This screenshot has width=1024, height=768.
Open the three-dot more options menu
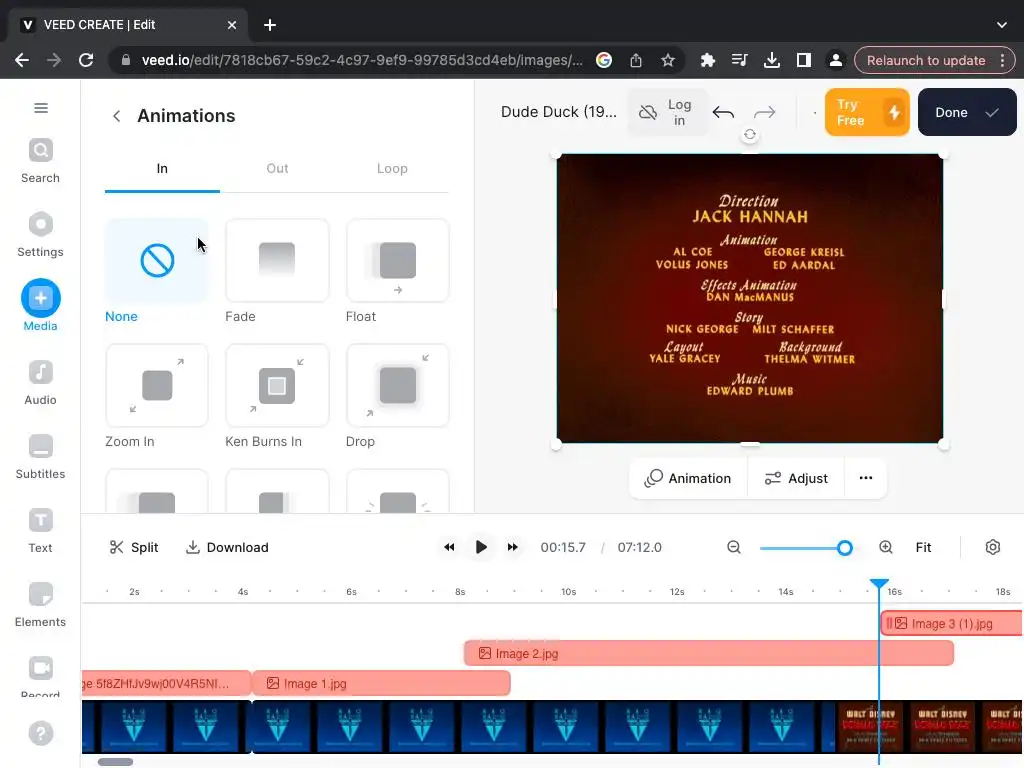(x=866, y=478)
